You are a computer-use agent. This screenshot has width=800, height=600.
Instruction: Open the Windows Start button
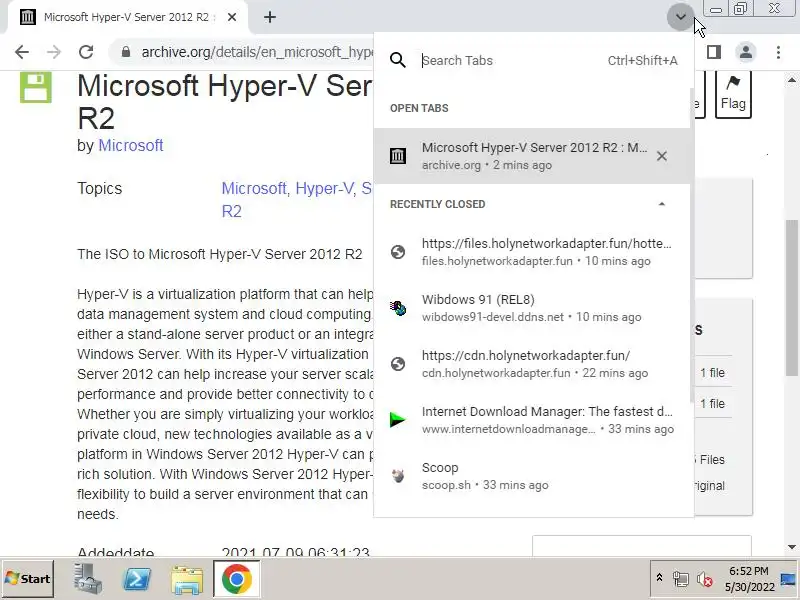29,579
